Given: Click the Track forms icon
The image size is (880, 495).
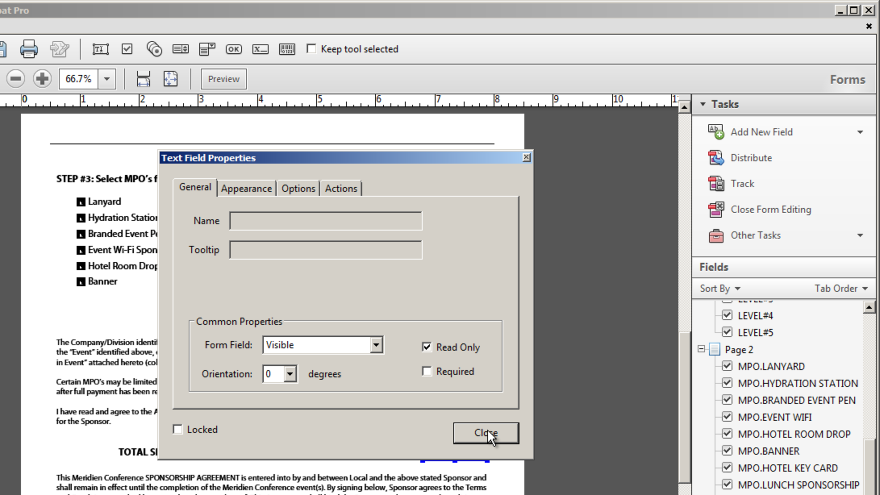Looking at the screenshot, I should (716, 184).
